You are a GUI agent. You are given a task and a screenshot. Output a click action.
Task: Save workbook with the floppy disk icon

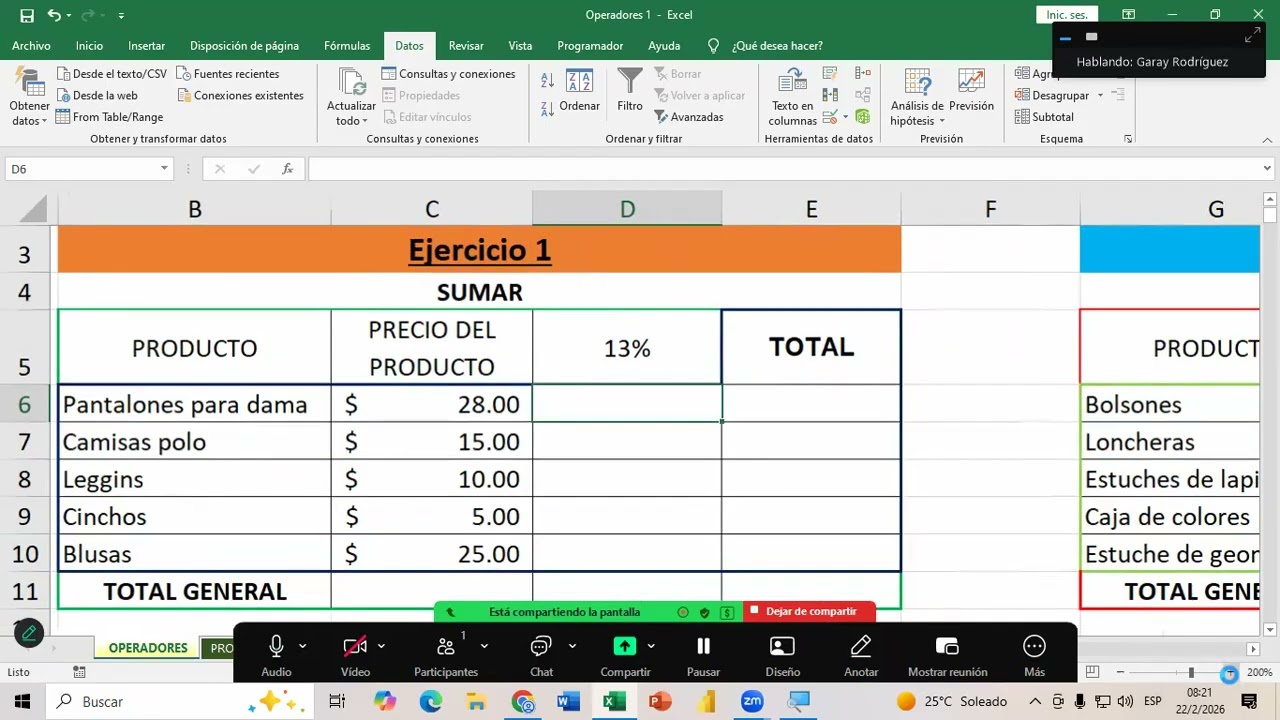(x=27, y=15)
